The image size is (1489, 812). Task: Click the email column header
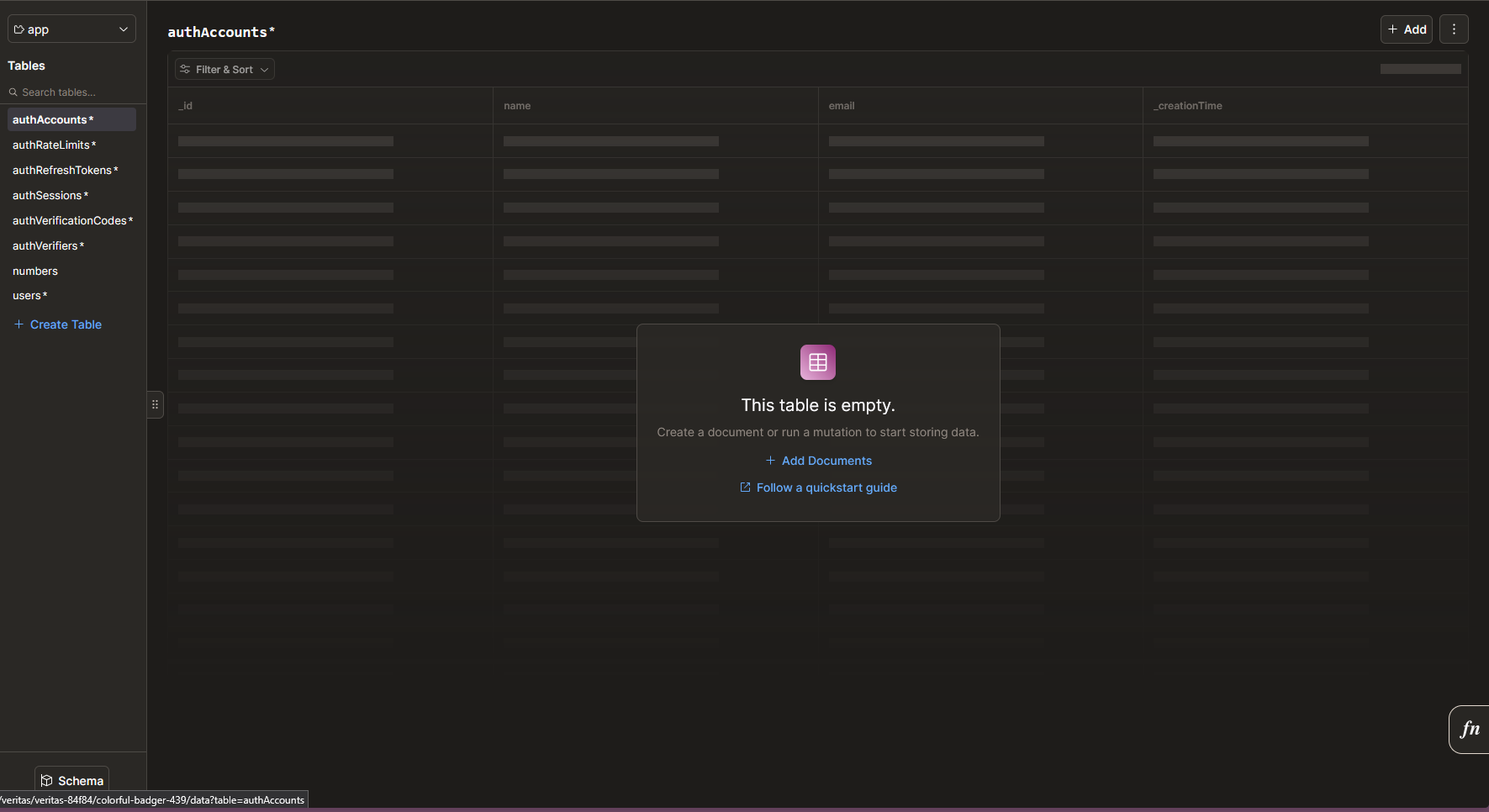980,106
